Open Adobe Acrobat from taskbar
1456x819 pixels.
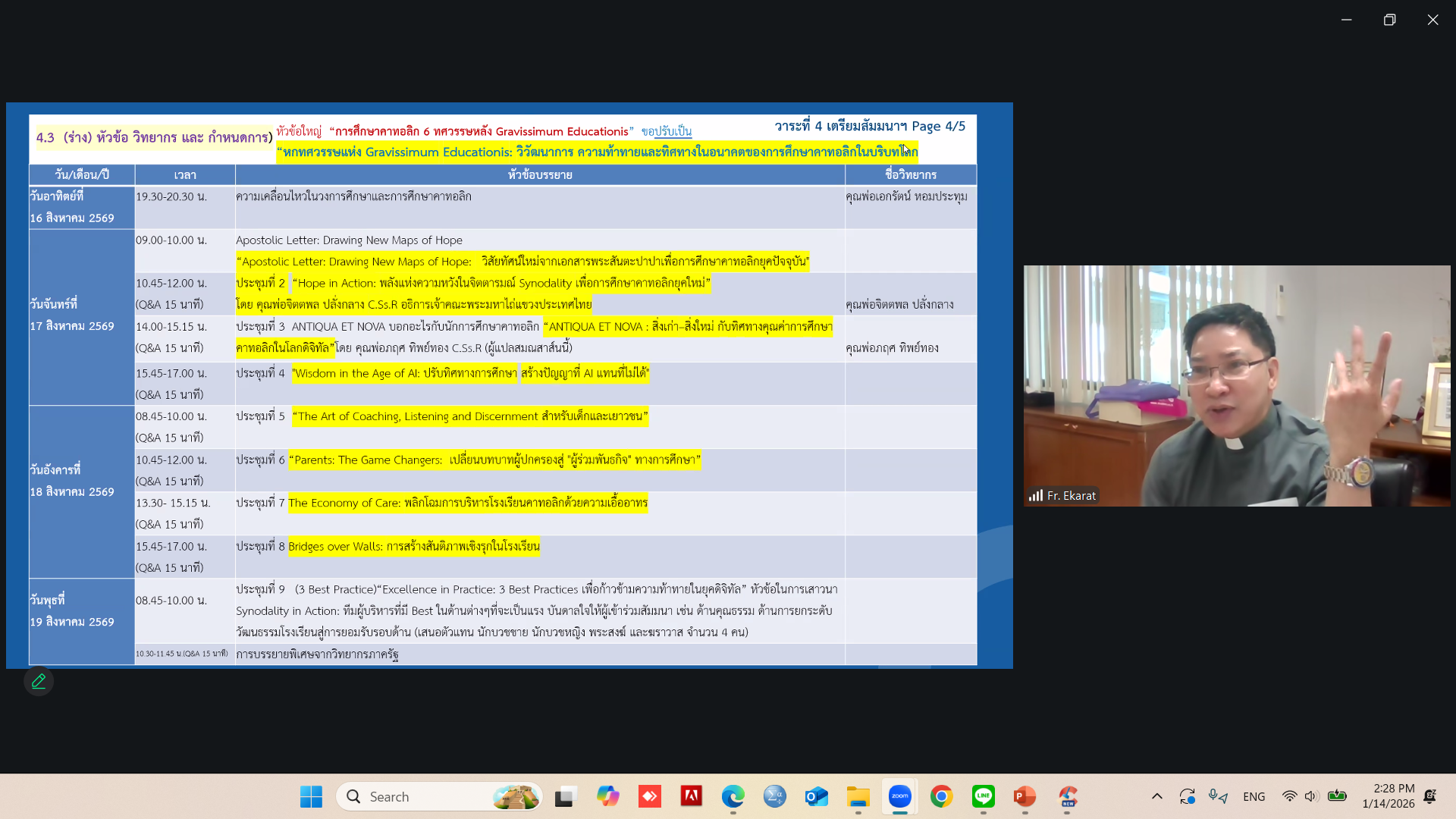tap(691, 796)
